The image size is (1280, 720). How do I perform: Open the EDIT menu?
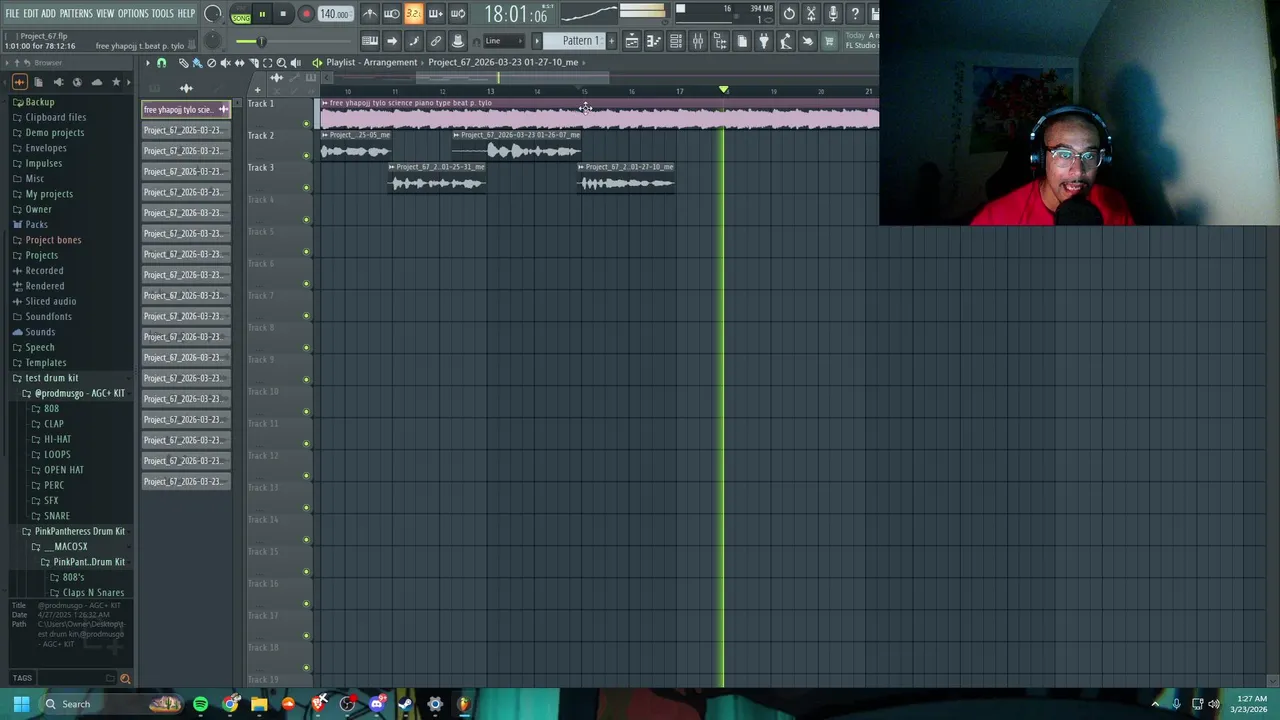click(x=31, y=14)
